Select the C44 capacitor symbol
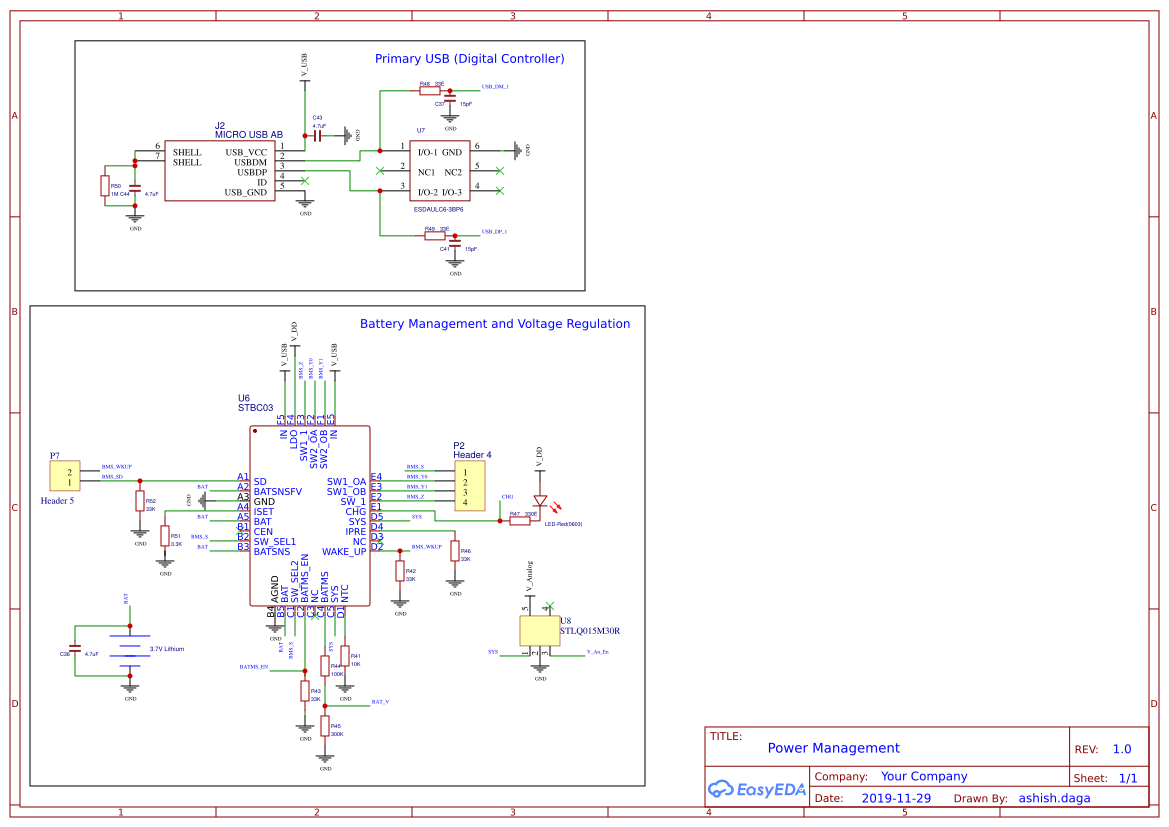Screen dimensions: 1169x827 pos(135,188)
